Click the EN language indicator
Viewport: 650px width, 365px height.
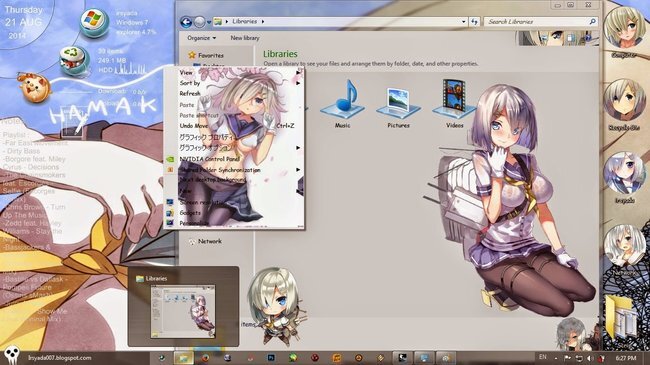(x=542, y=357)
